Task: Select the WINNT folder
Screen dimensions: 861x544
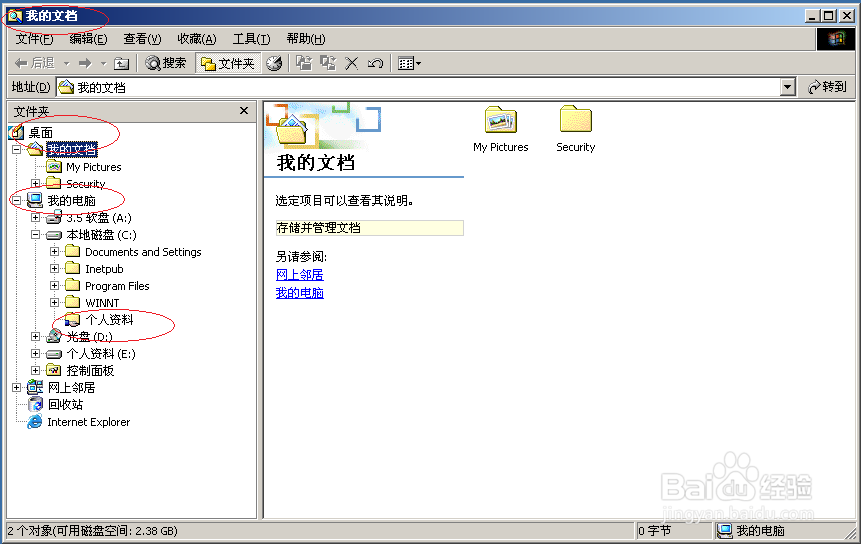Action: (102, 303)
